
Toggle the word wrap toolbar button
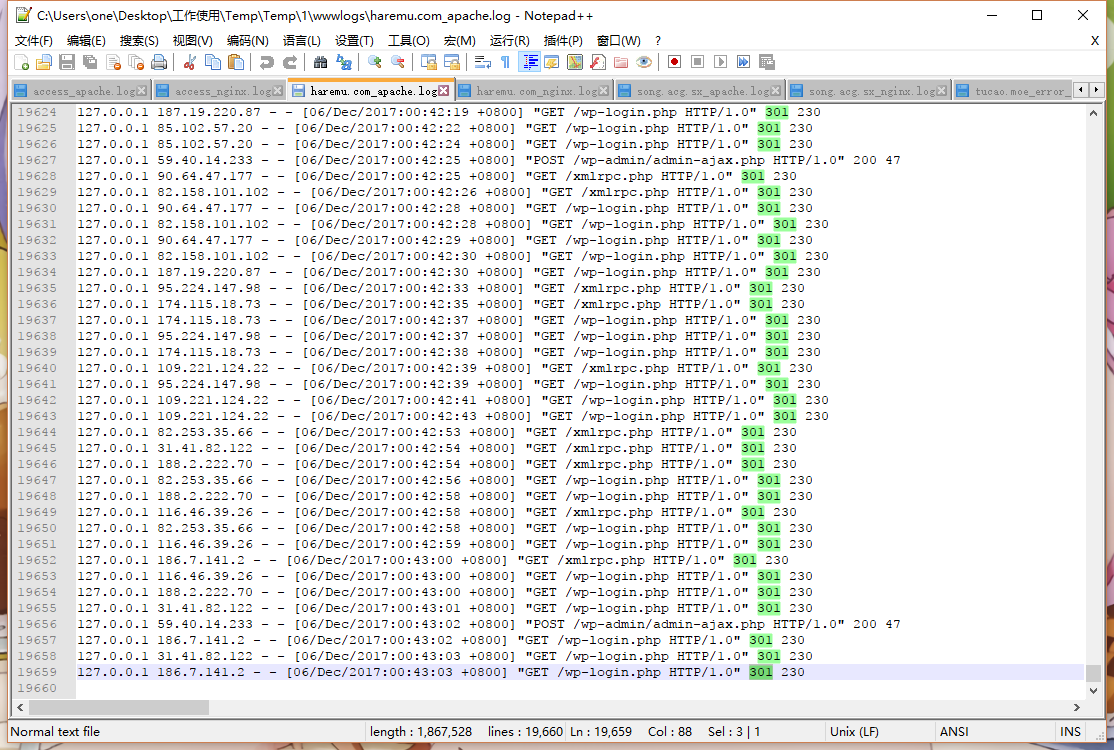coord(482,62)
